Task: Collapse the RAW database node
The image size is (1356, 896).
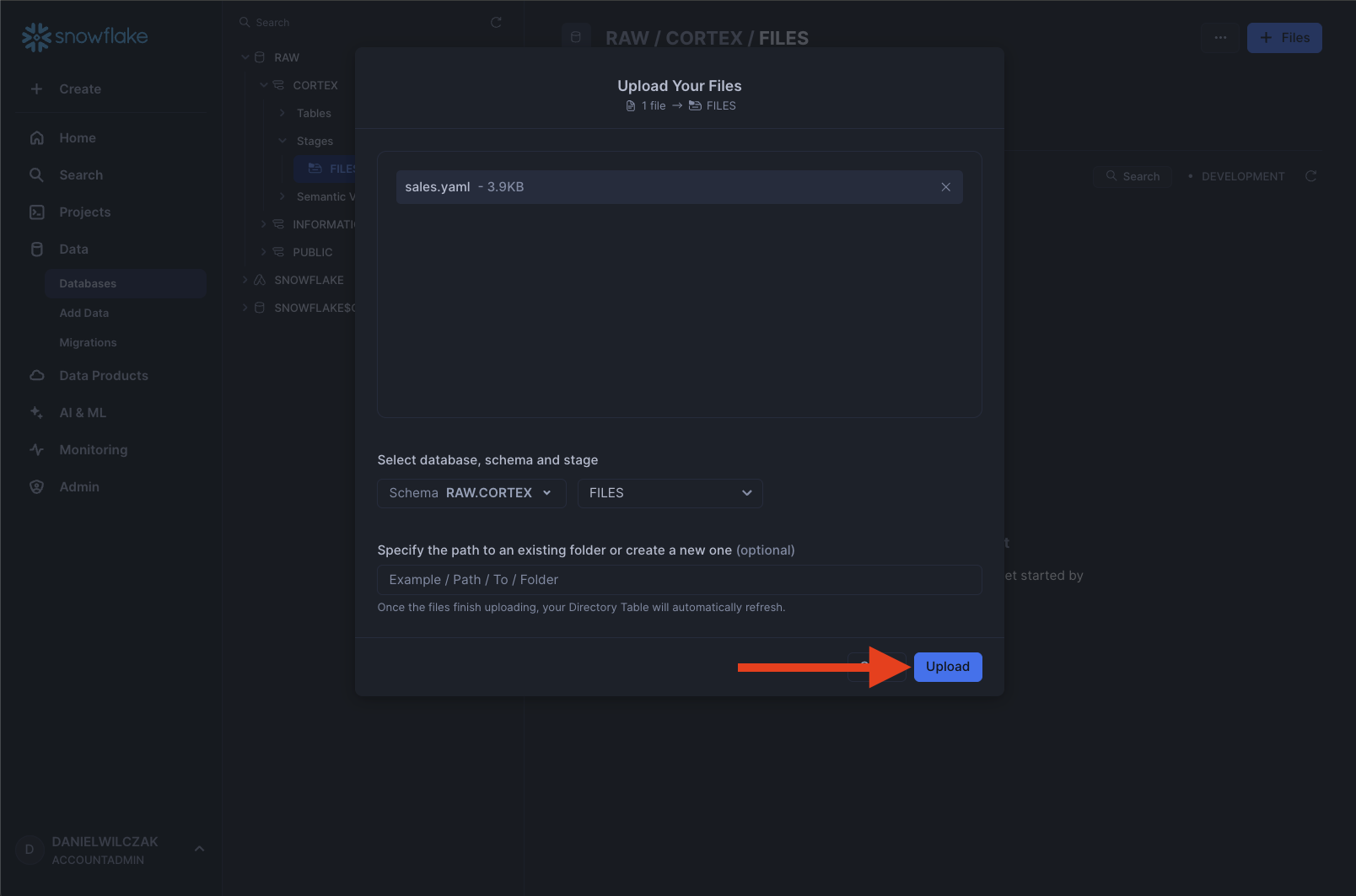Action: (245, 57)
